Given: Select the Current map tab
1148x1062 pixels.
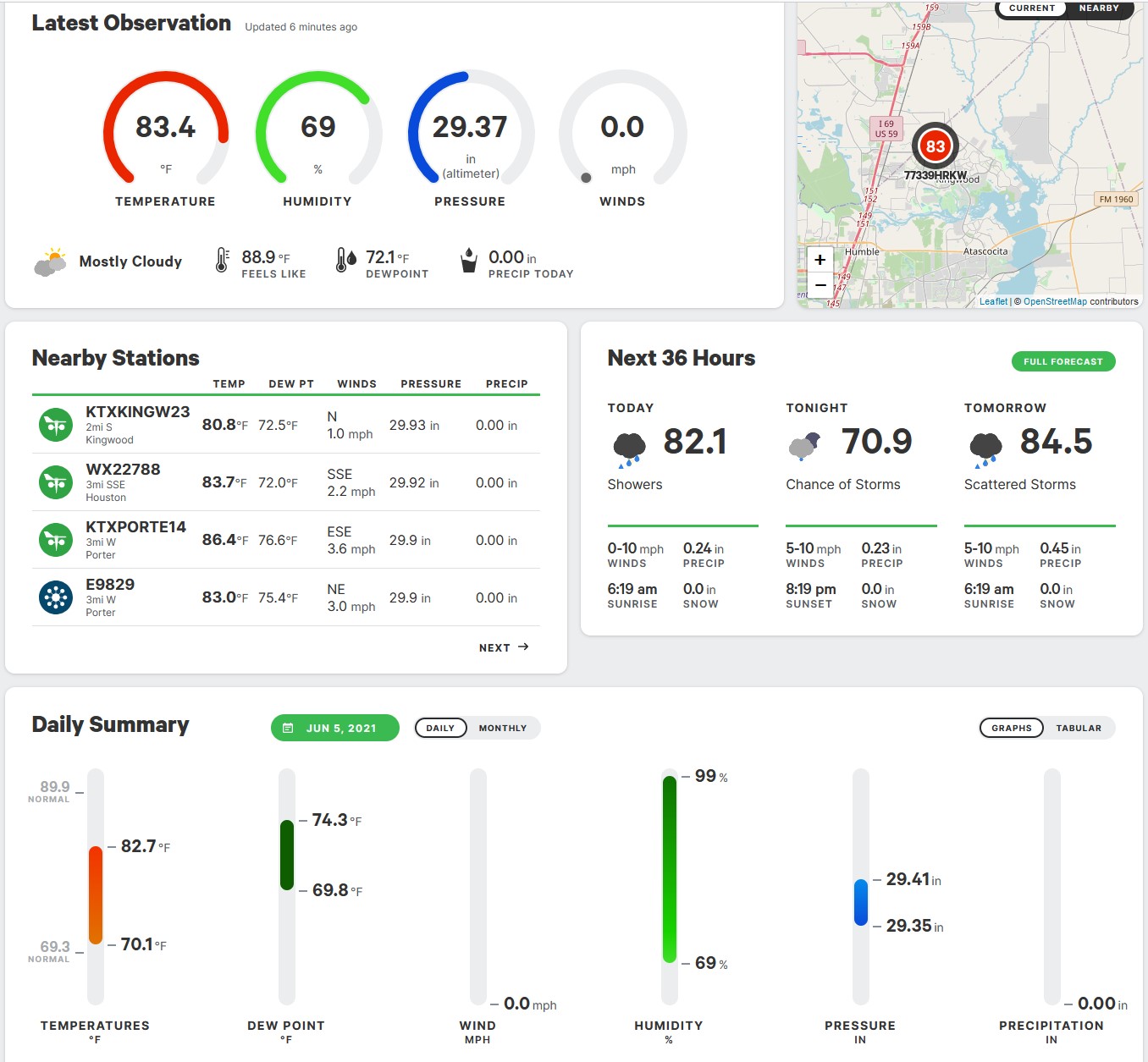Looking at the screenshot, I should click(1032, 8).
